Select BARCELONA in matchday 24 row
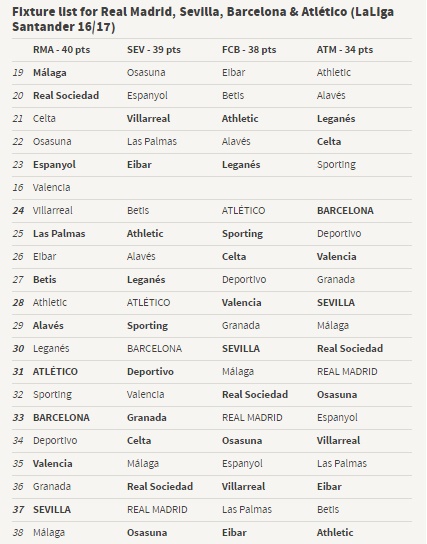 point(345,211)
